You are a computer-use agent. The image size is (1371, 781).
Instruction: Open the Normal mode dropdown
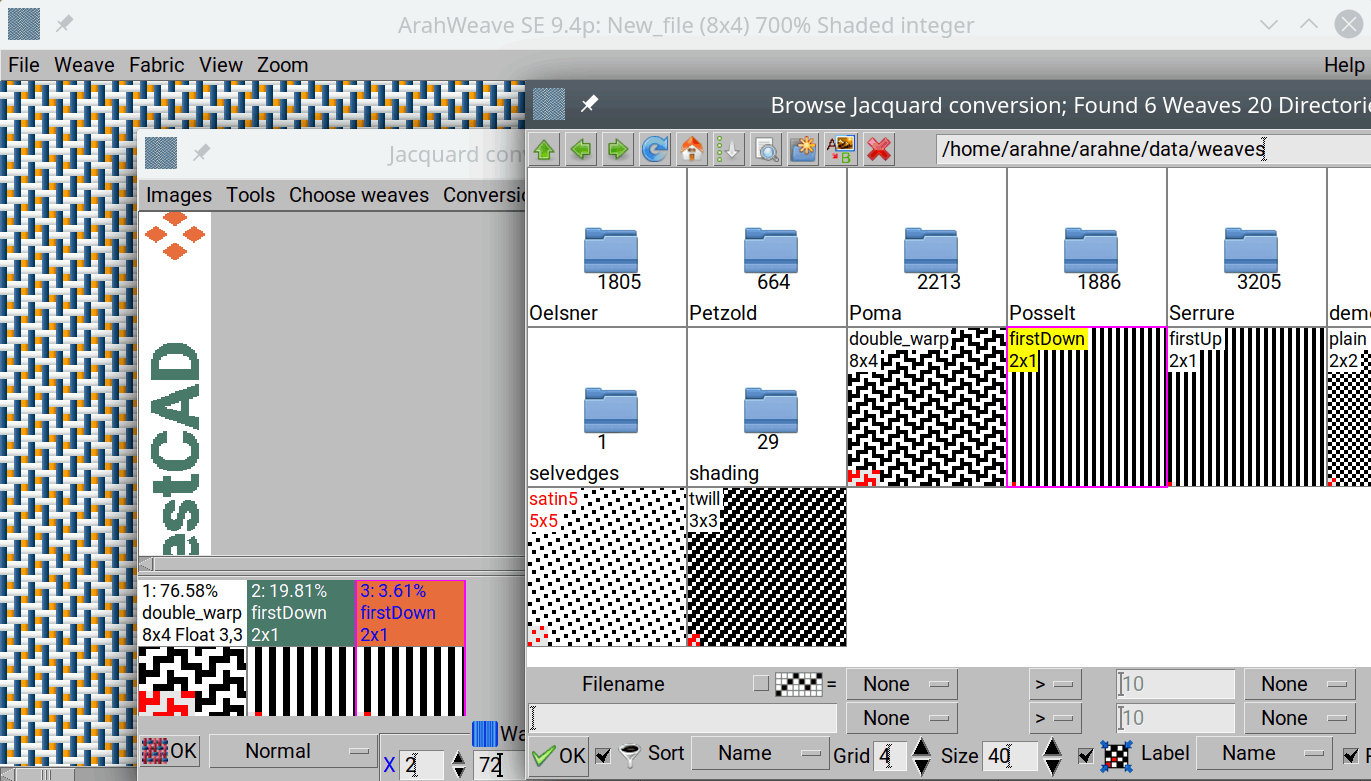[292, 751]
